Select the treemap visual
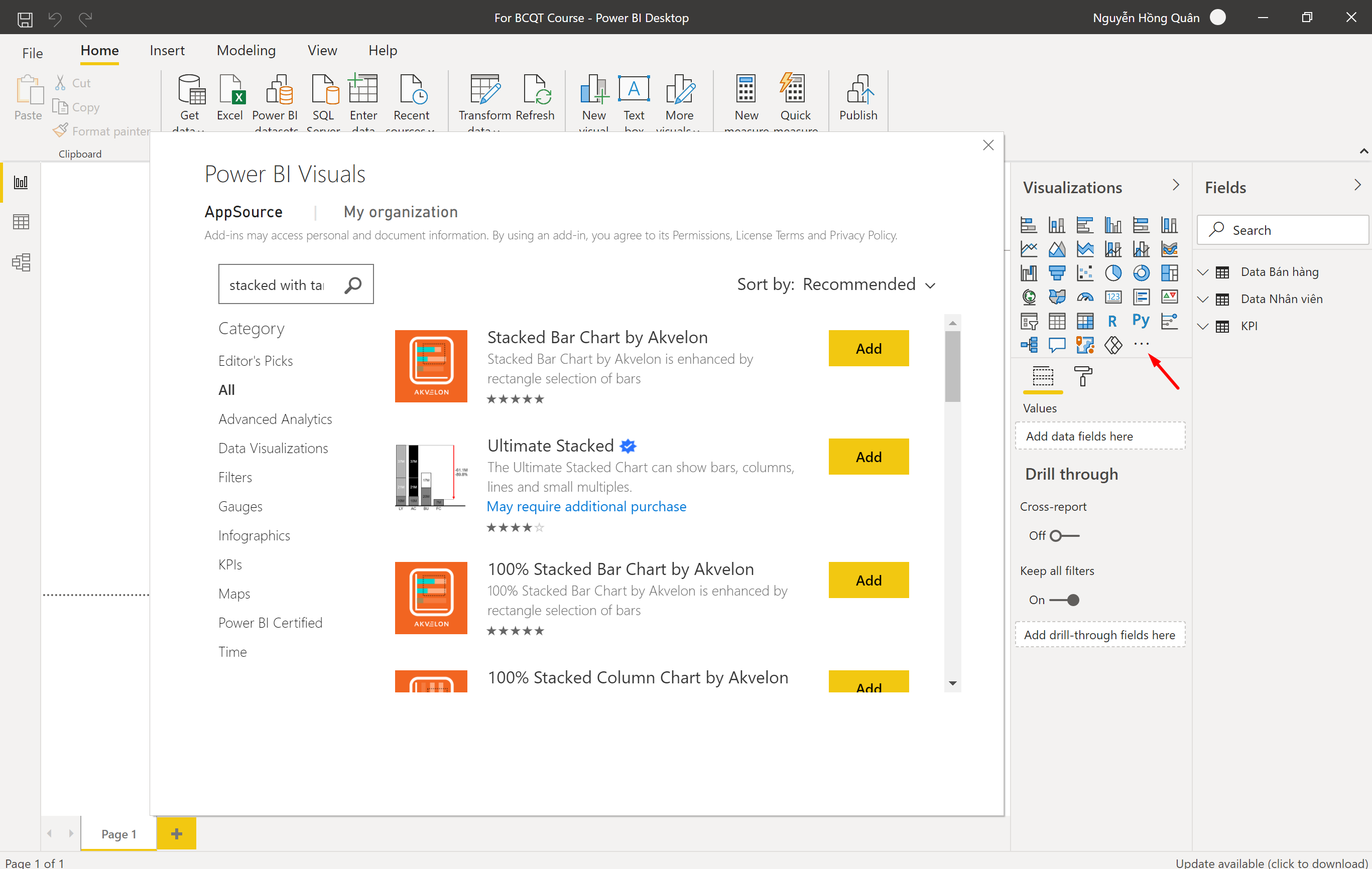This screenshot has width=1372, height=869. point(1169,273)
